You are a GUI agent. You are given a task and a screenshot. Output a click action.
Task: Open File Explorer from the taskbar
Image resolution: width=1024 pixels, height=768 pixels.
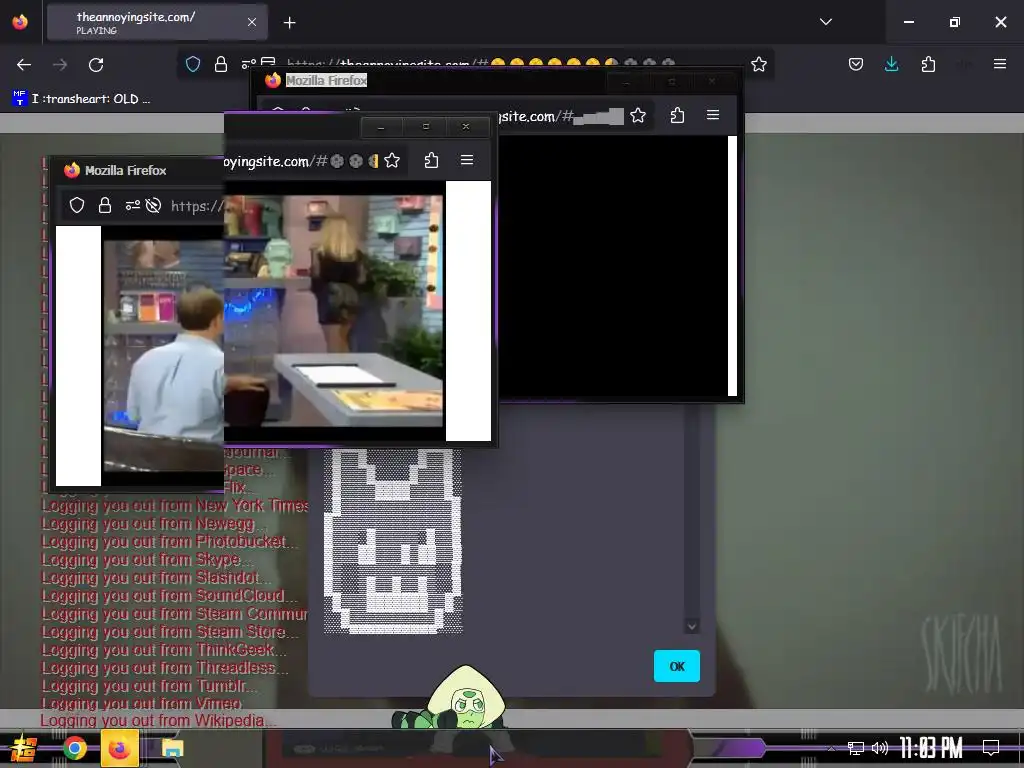click(172, 748)
